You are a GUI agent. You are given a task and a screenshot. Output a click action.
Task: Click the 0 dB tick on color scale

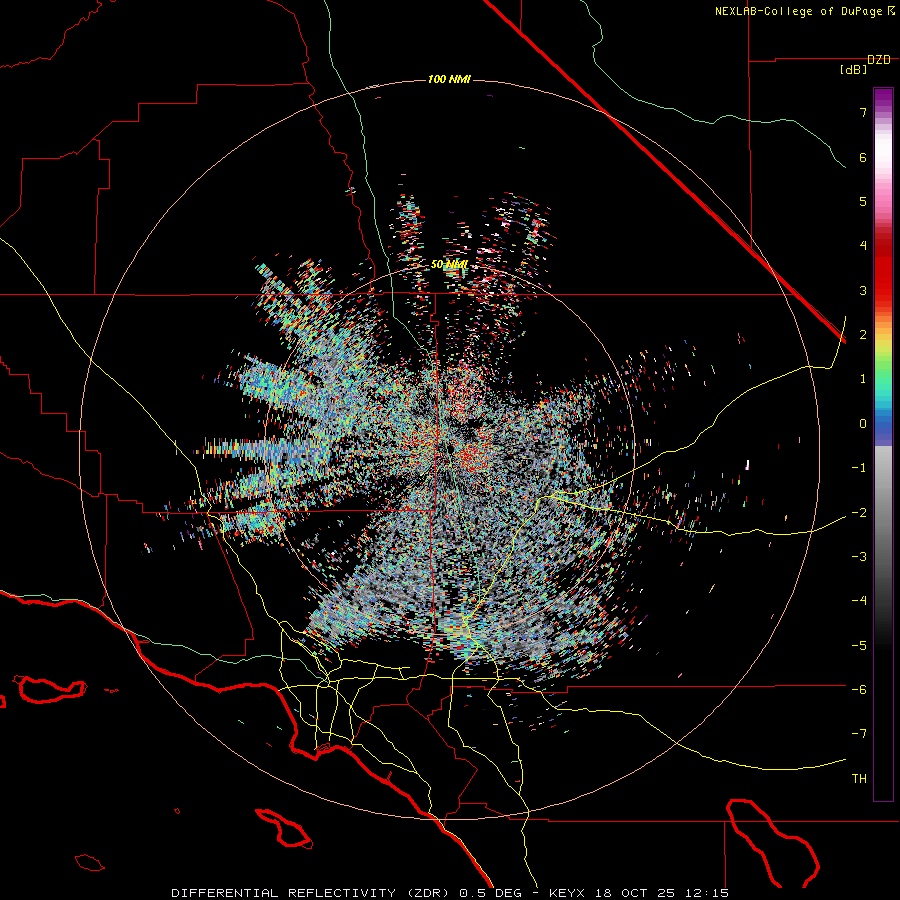[x=863, y=424]
